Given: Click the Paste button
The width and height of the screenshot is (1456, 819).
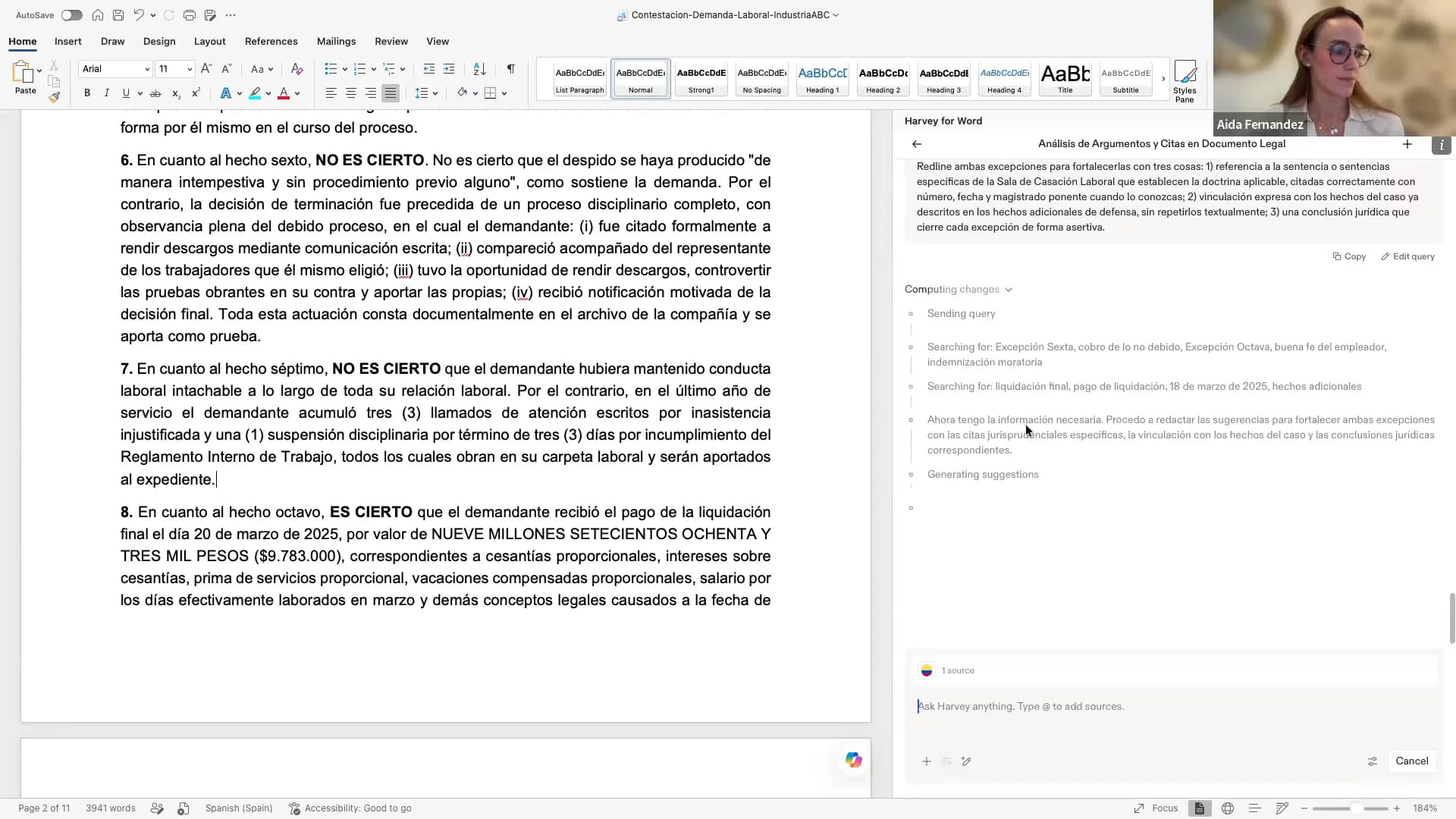Looking at the screenshot, I should [x=25, y=77].
